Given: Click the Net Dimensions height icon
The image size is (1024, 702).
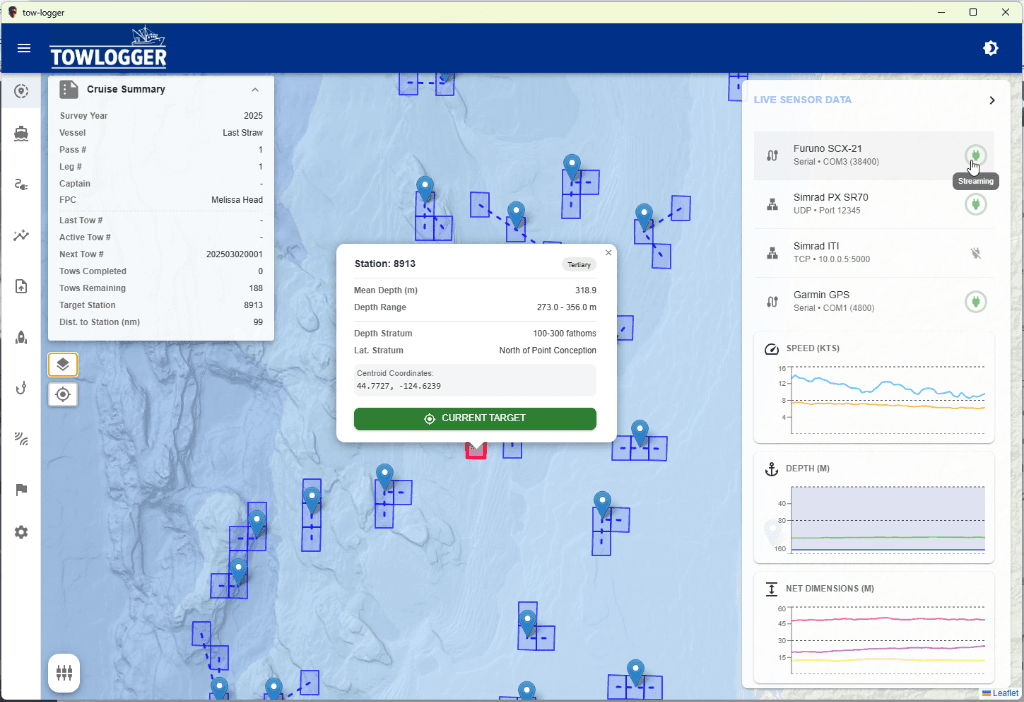Looking at the screenshot, I should 771,589.
